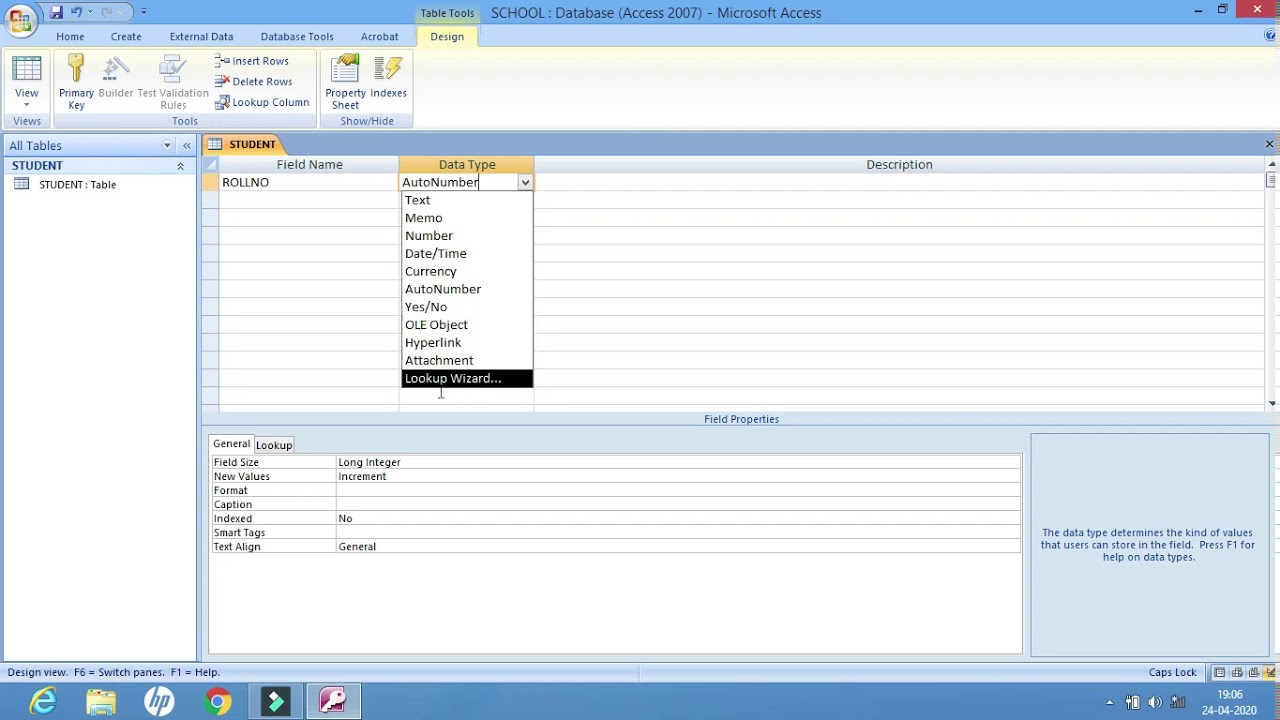
Task: Save using the Quick Access disk icon
Action: point(56,12)
